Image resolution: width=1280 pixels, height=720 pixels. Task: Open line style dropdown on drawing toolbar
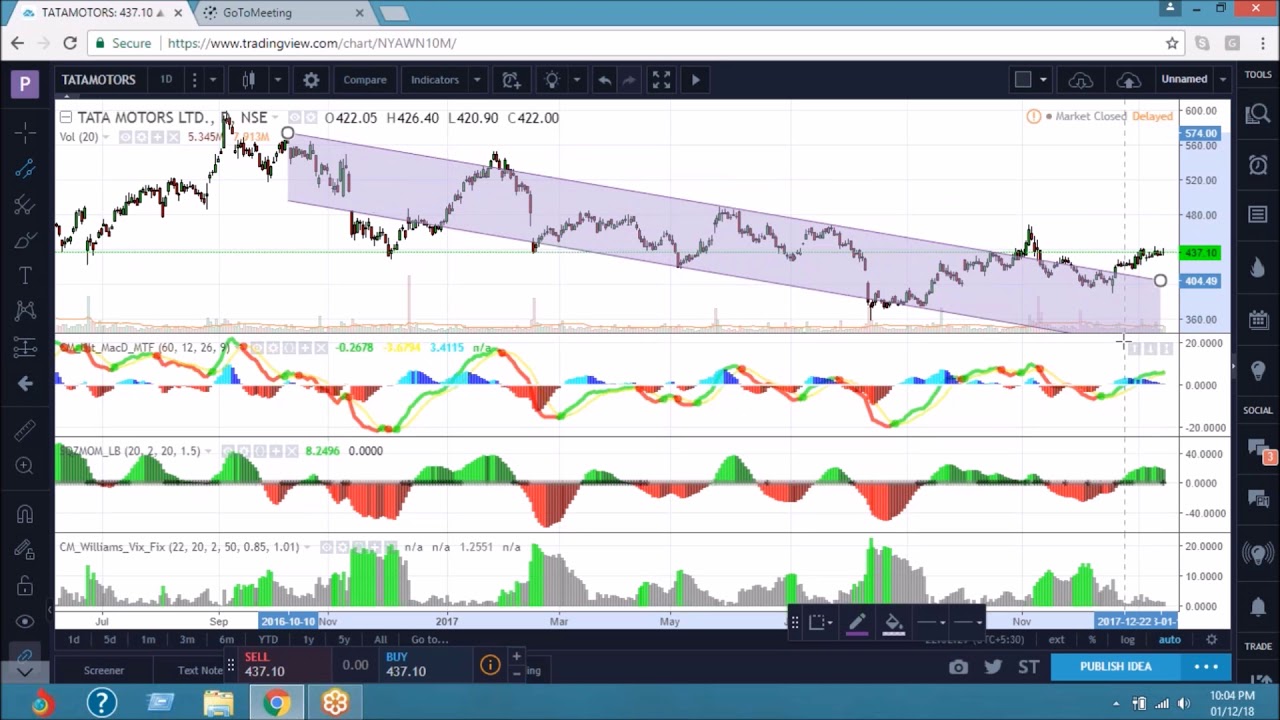click(966, 622)
